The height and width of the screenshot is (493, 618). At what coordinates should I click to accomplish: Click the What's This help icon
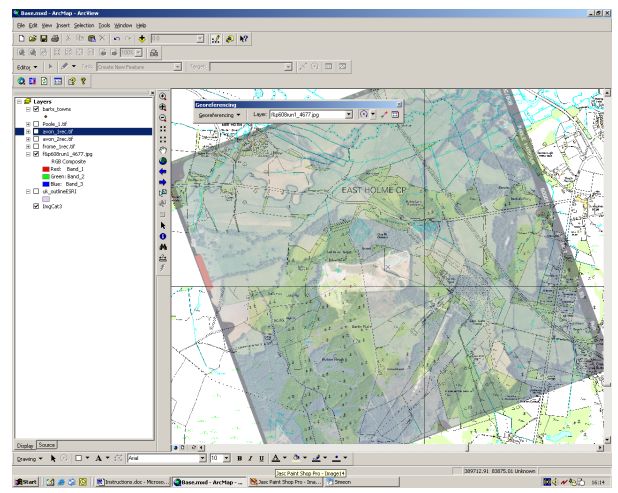coord(244,39)
